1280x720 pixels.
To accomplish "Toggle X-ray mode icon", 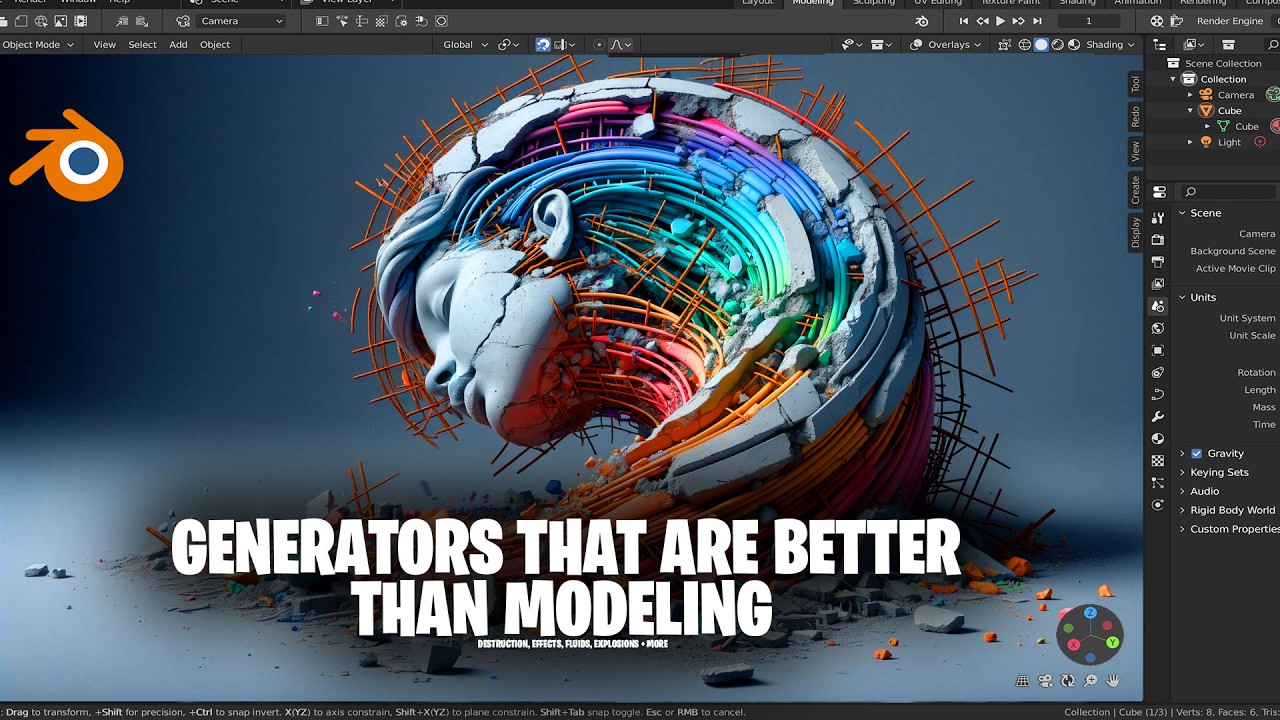I will (1005, 44).
